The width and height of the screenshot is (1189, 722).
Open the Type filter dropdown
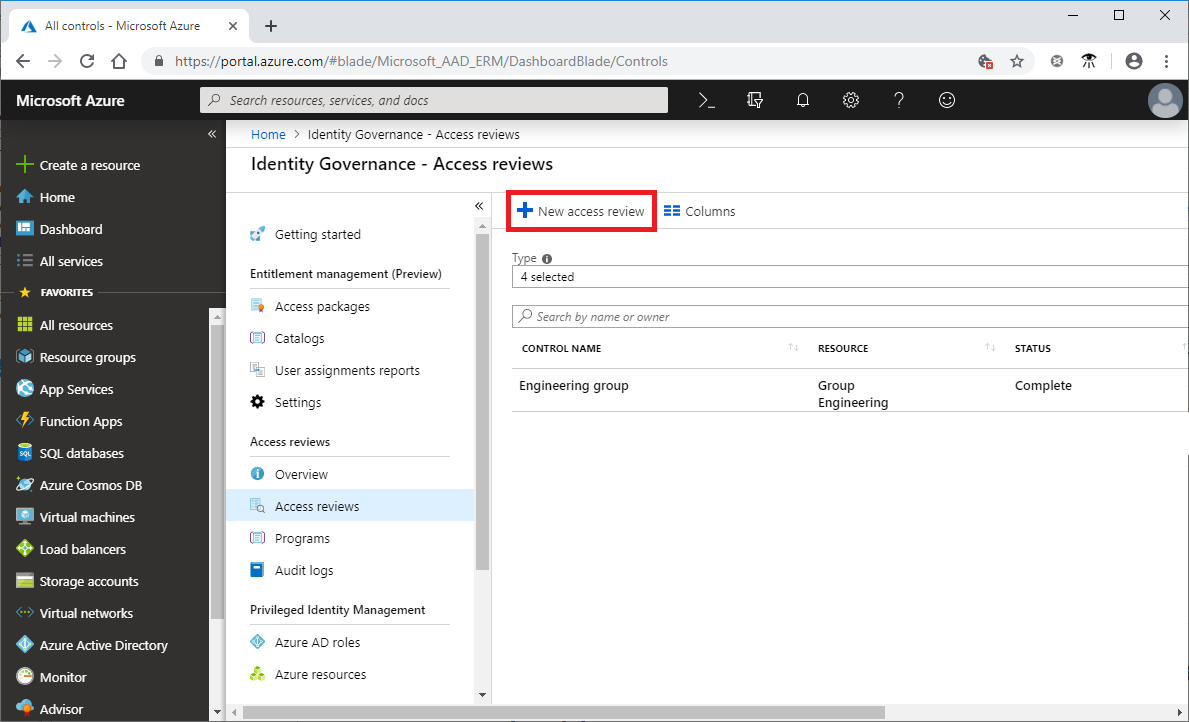[x=850, y=277]
